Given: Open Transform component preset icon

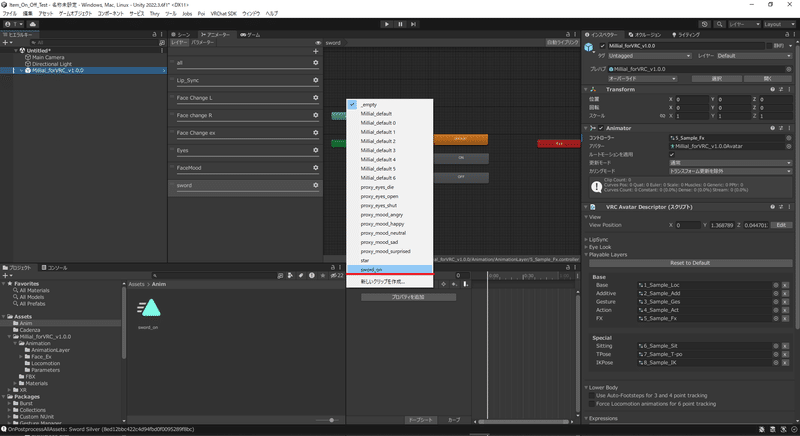Looking at the screenshot, I should point(781,89).
